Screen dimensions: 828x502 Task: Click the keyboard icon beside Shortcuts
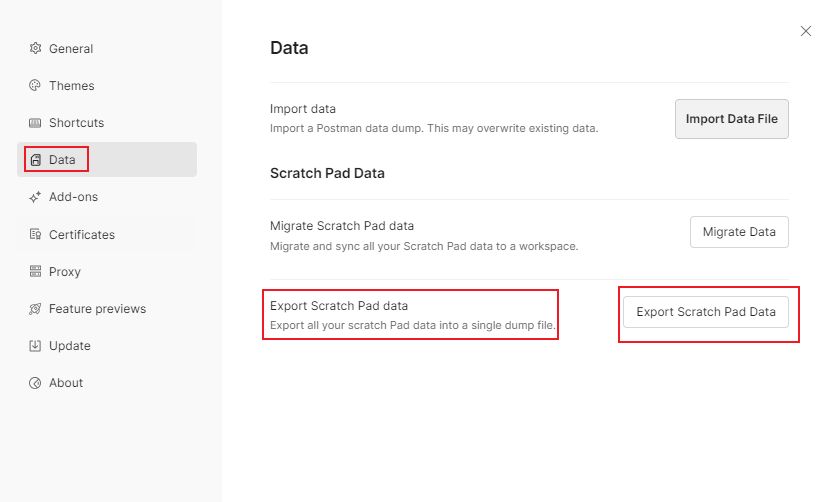(x=35, y=123)
